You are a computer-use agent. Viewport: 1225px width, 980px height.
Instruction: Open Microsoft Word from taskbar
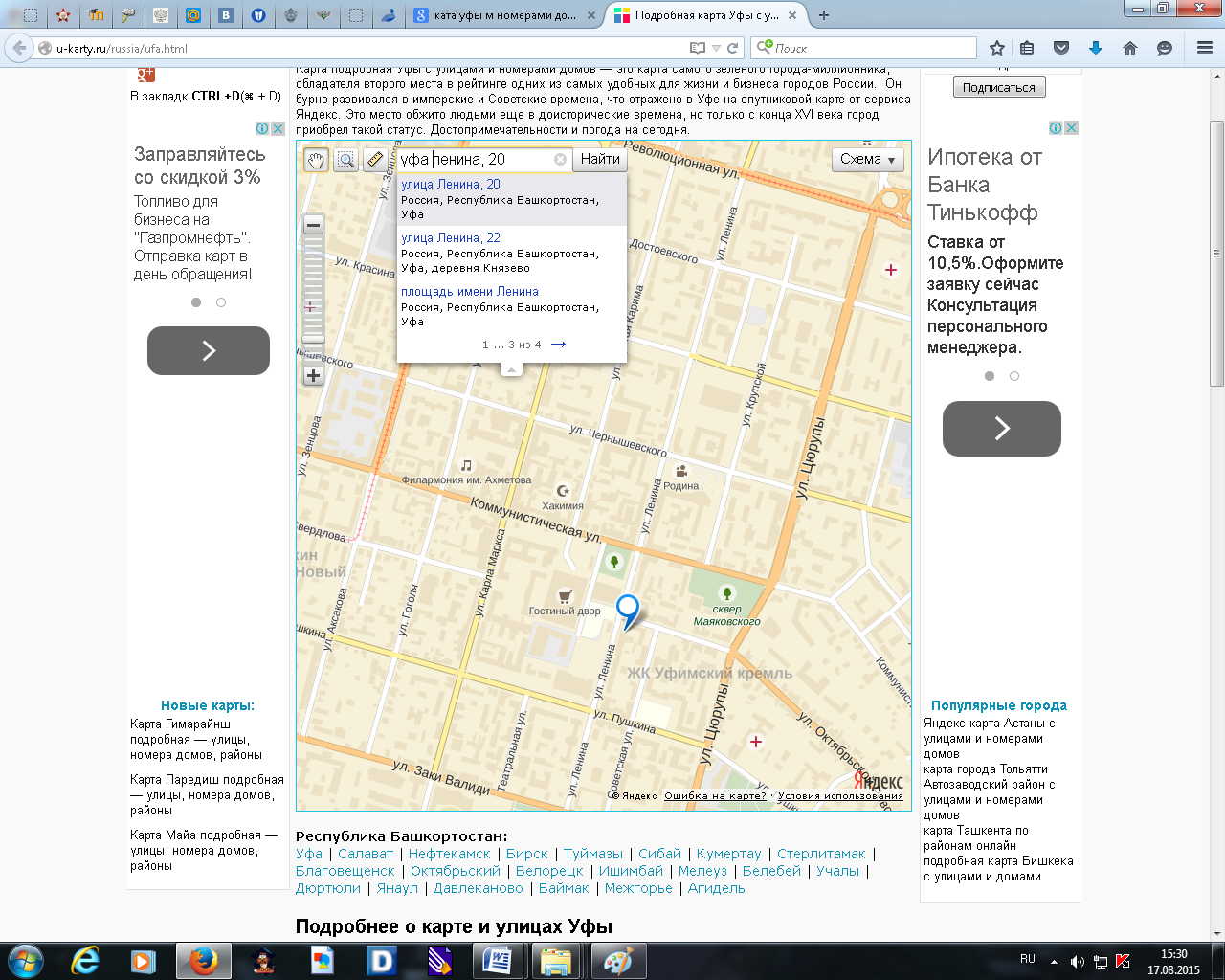(498, 961)
